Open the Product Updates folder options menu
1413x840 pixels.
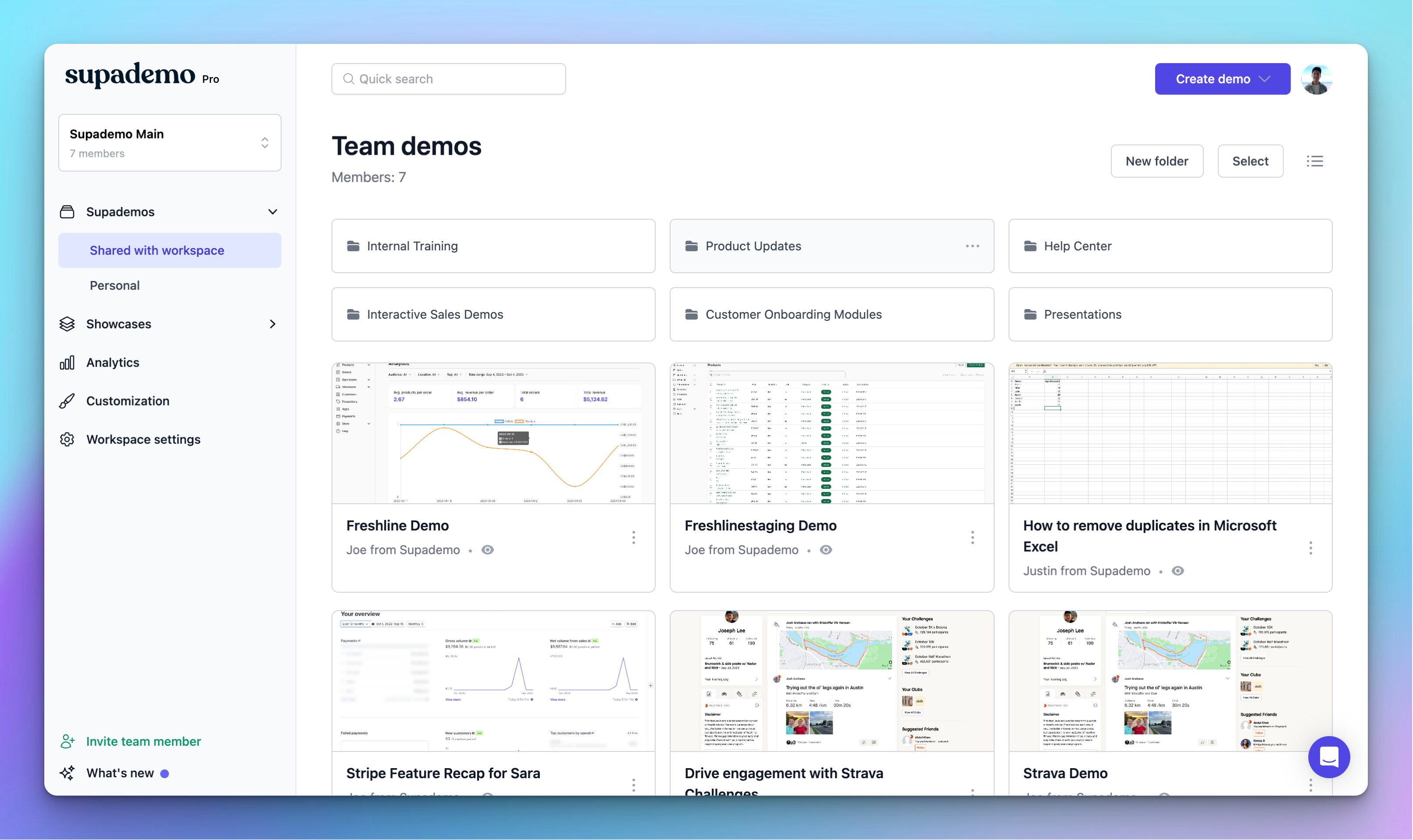[972, 246]
